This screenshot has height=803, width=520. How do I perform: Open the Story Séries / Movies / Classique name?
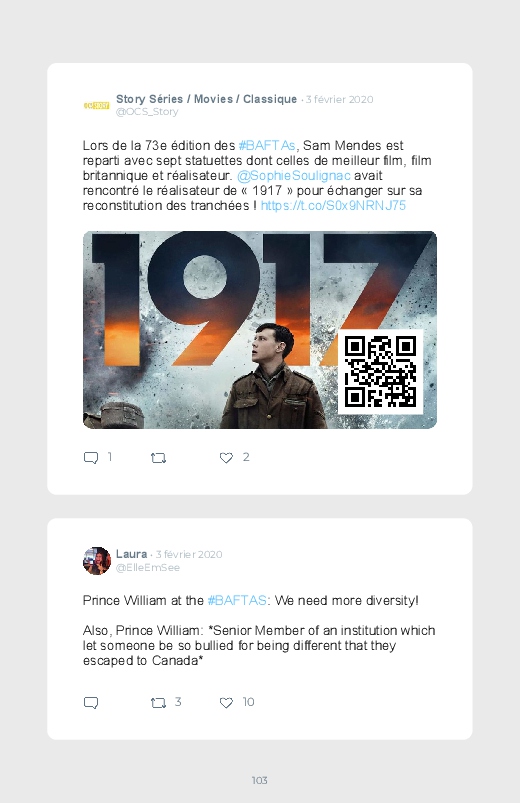click(x=206, y=99)
